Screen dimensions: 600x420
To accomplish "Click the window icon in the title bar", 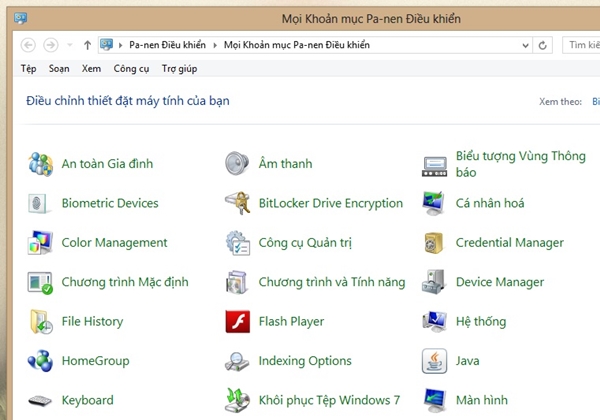I will [20, 18].
